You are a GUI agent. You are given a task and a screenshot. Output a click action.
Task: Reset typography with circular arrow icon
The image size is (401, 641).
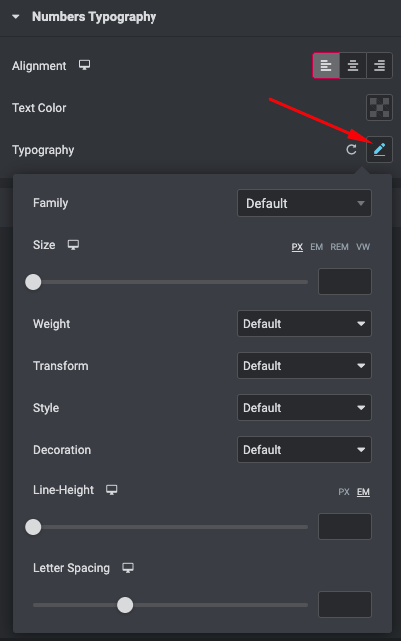coord(351,150)
